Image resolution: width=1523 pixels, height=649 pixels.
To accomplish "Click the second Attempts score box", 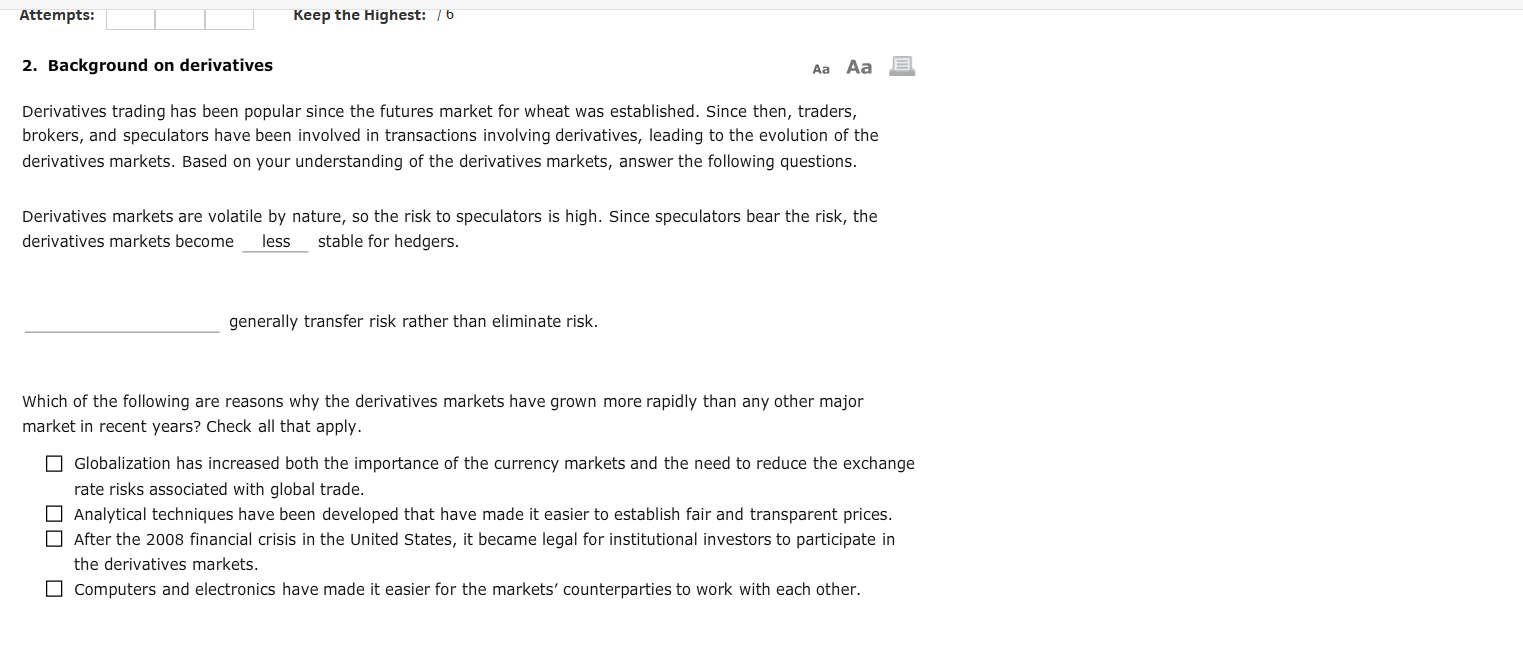I will pyautogui.click(x=179, y=17).
